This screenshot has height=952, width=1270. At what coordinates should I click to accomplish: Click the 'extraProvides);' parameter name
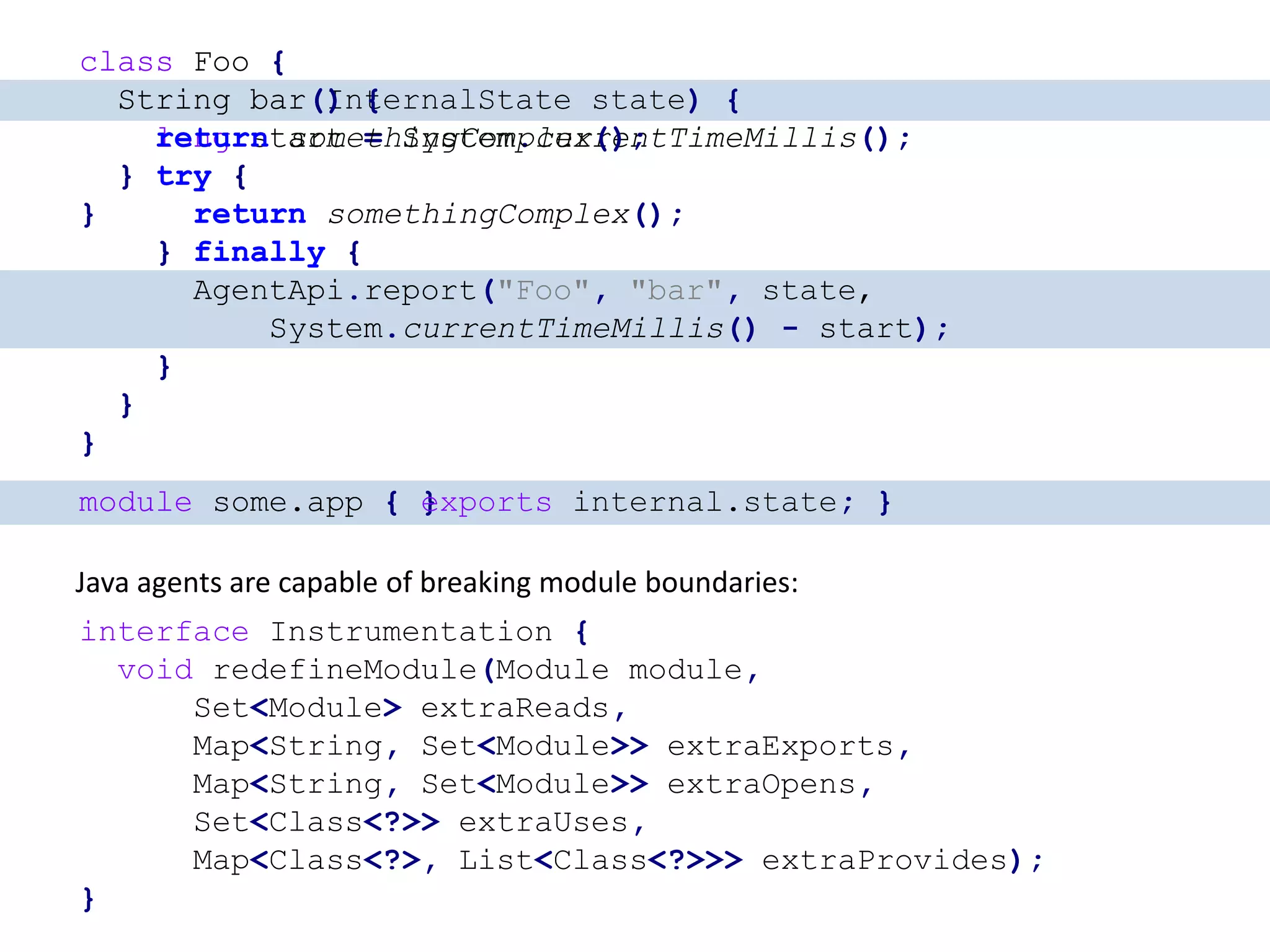point(902,860)
